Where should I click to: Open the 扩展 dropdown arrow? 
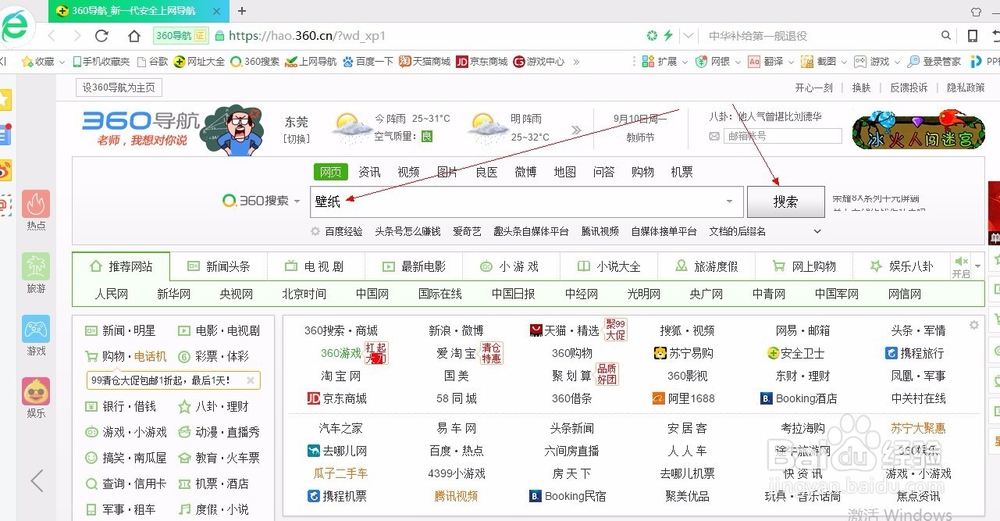(684, 62)
